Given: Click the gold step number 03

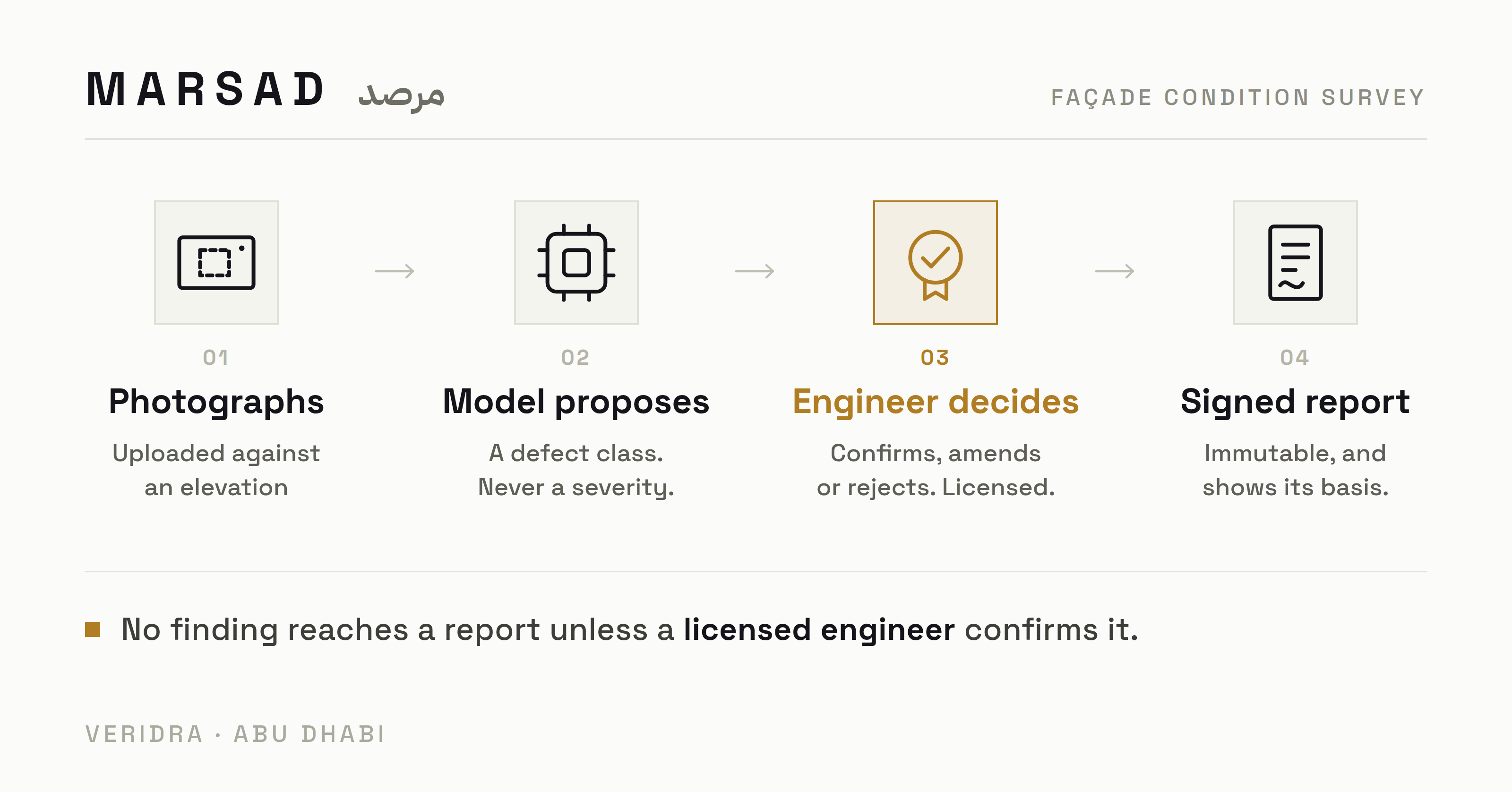Looking at the screenshot, I should [935, 358].
